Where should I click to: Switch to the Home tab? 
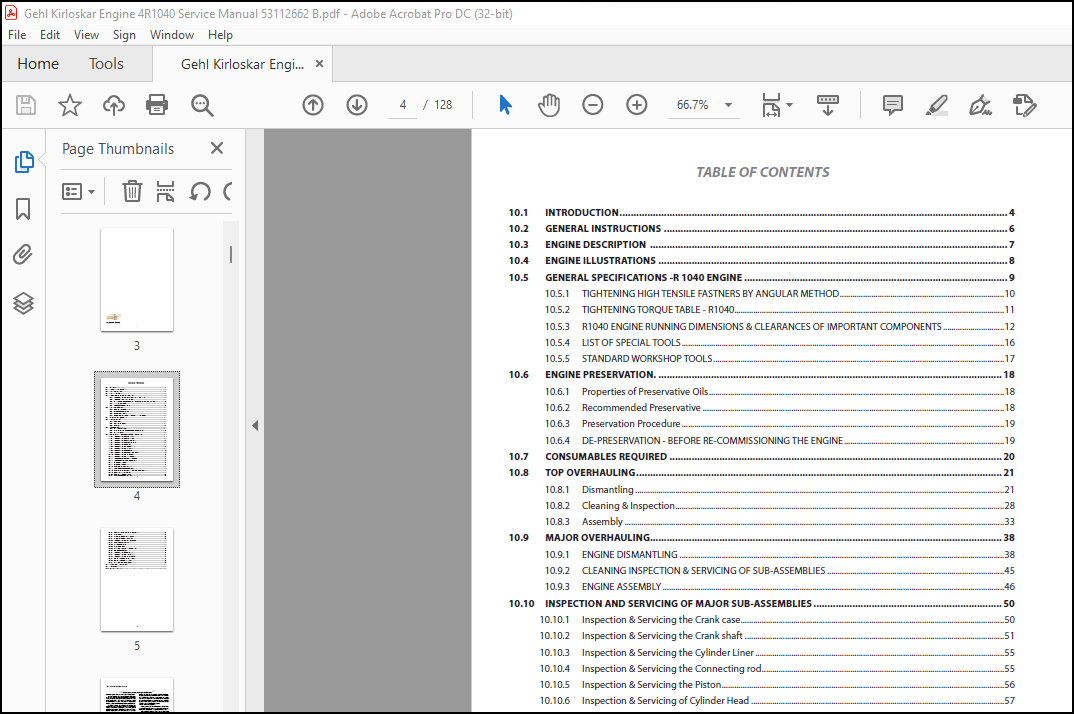[38, 64]
